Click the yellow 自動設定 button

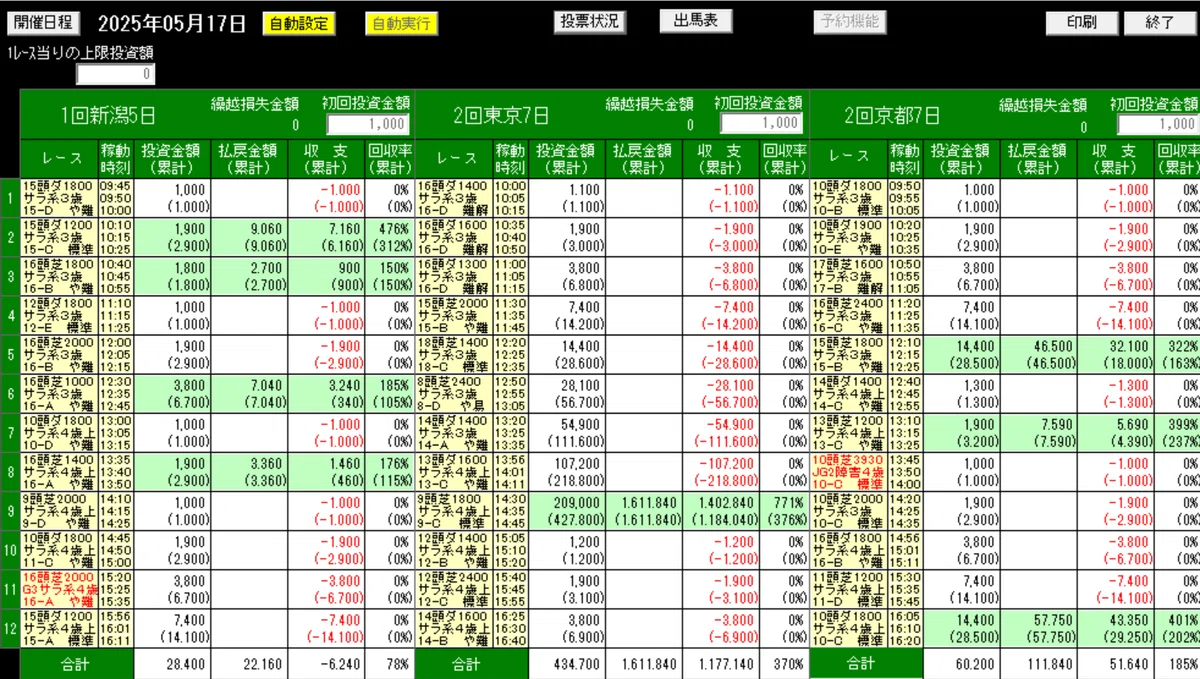[299, 22]
